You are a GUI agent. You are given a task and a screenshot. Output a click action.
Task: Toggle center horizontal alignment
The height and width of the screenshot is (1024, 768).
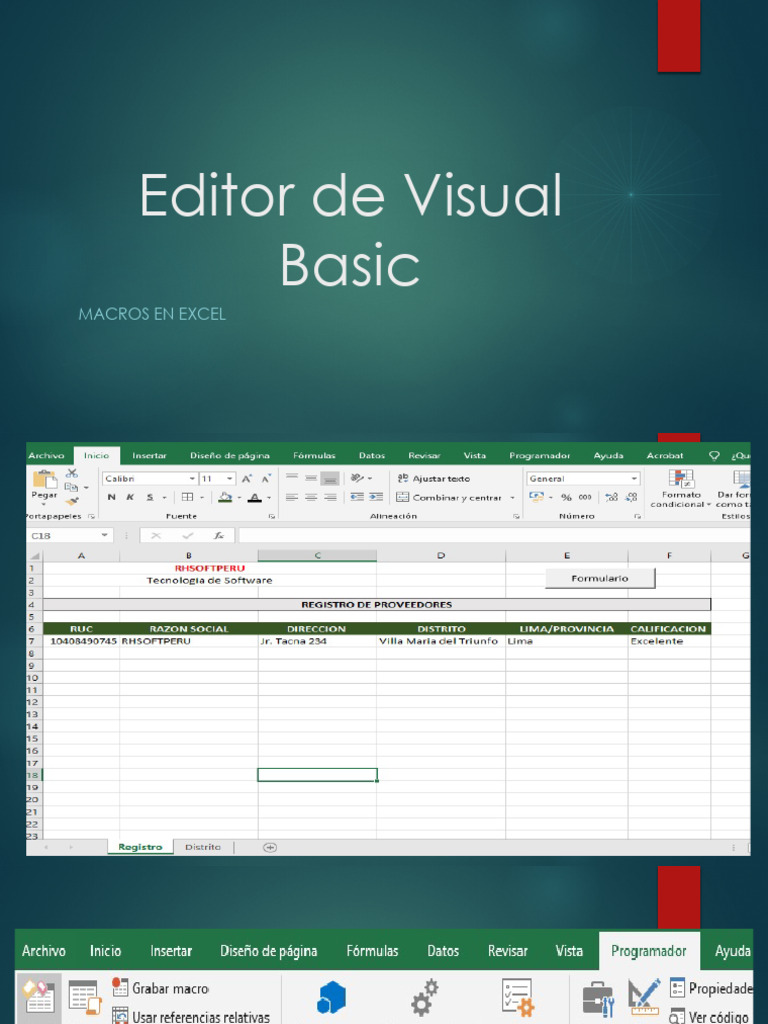[x=312, y=497]
